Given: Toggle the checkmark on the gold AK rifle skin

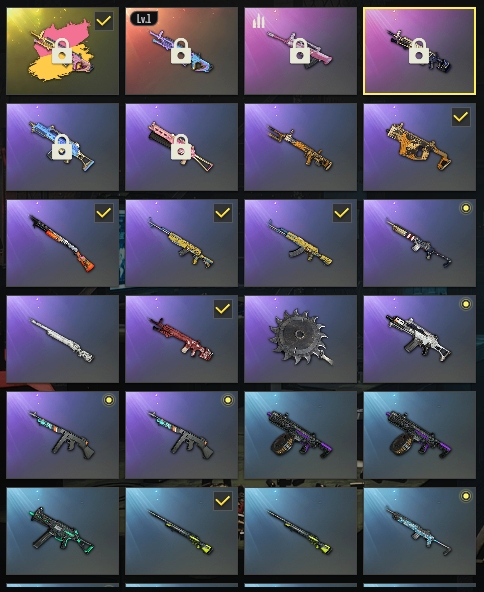Looking at the screenshot, I should 342,213.
